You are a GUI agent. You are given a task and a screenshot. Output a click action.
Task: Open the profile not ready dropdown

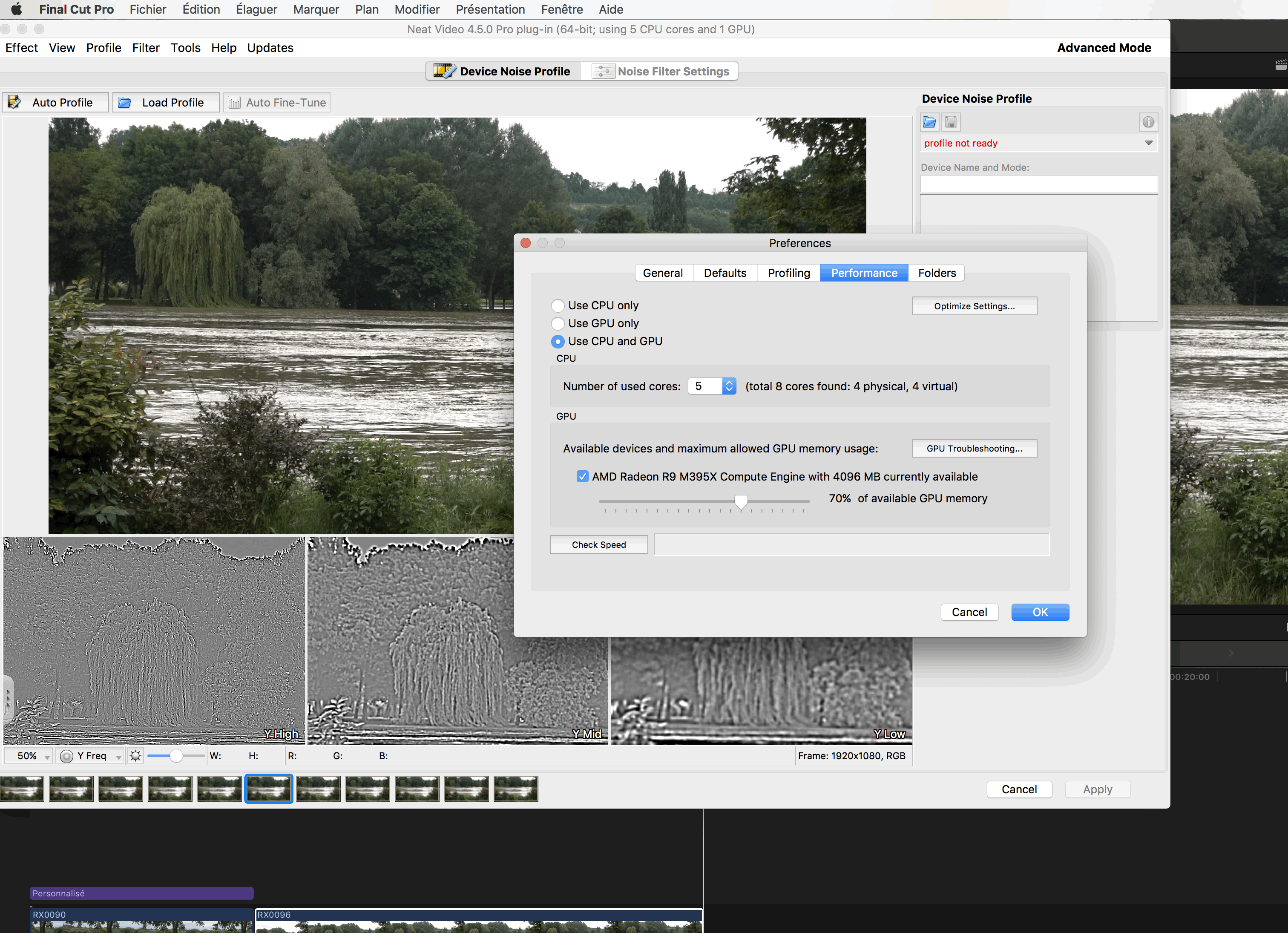[1038, 143]
